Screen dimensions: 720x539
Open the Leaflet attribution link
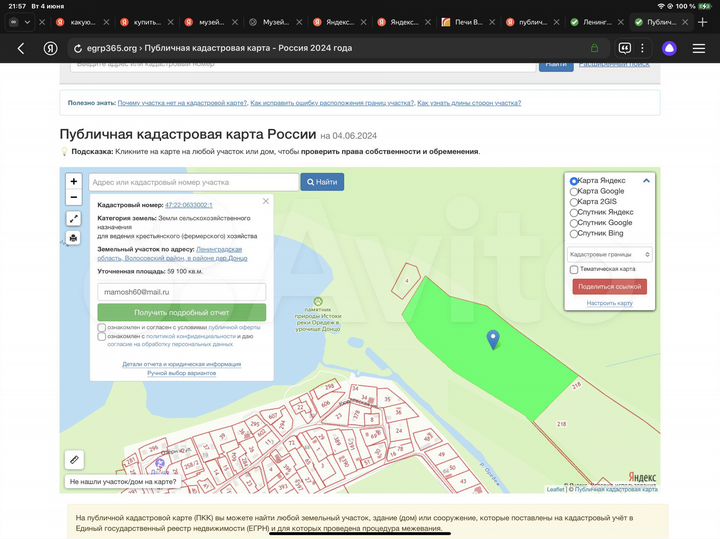click(x=555, y=489)
